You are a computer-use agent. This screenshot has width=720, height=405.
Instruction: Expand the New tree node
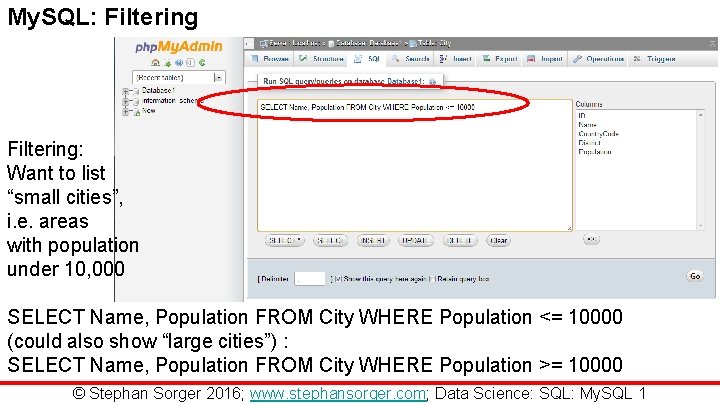[125, 111]
